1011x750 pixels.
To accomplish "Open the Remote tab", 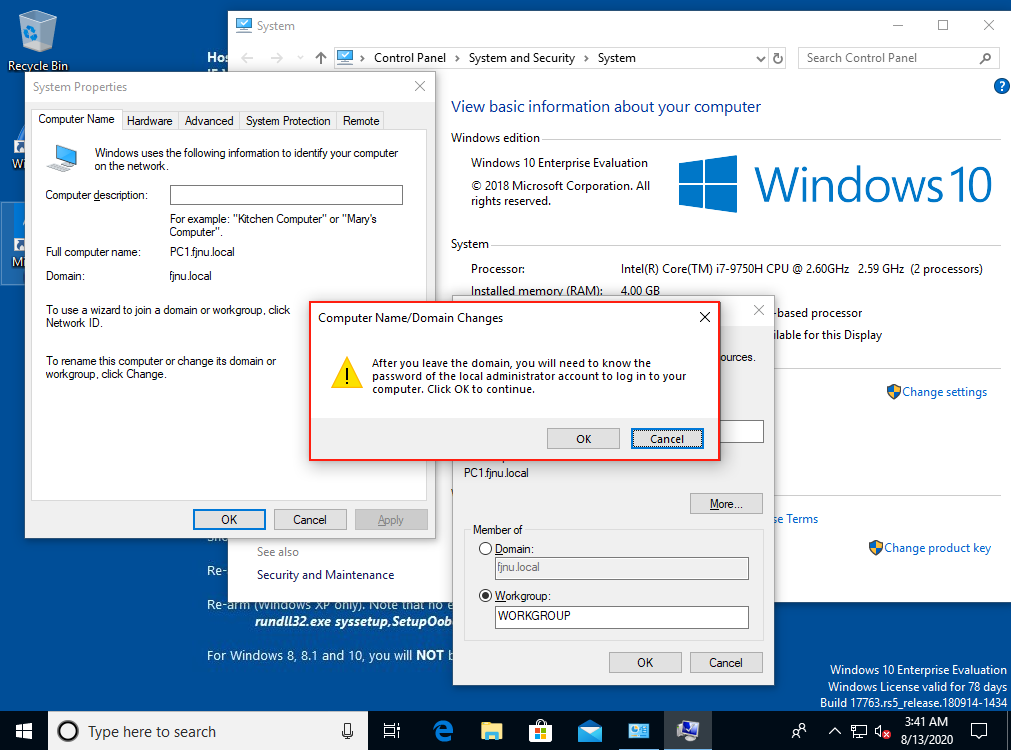I will coord(361,121).
